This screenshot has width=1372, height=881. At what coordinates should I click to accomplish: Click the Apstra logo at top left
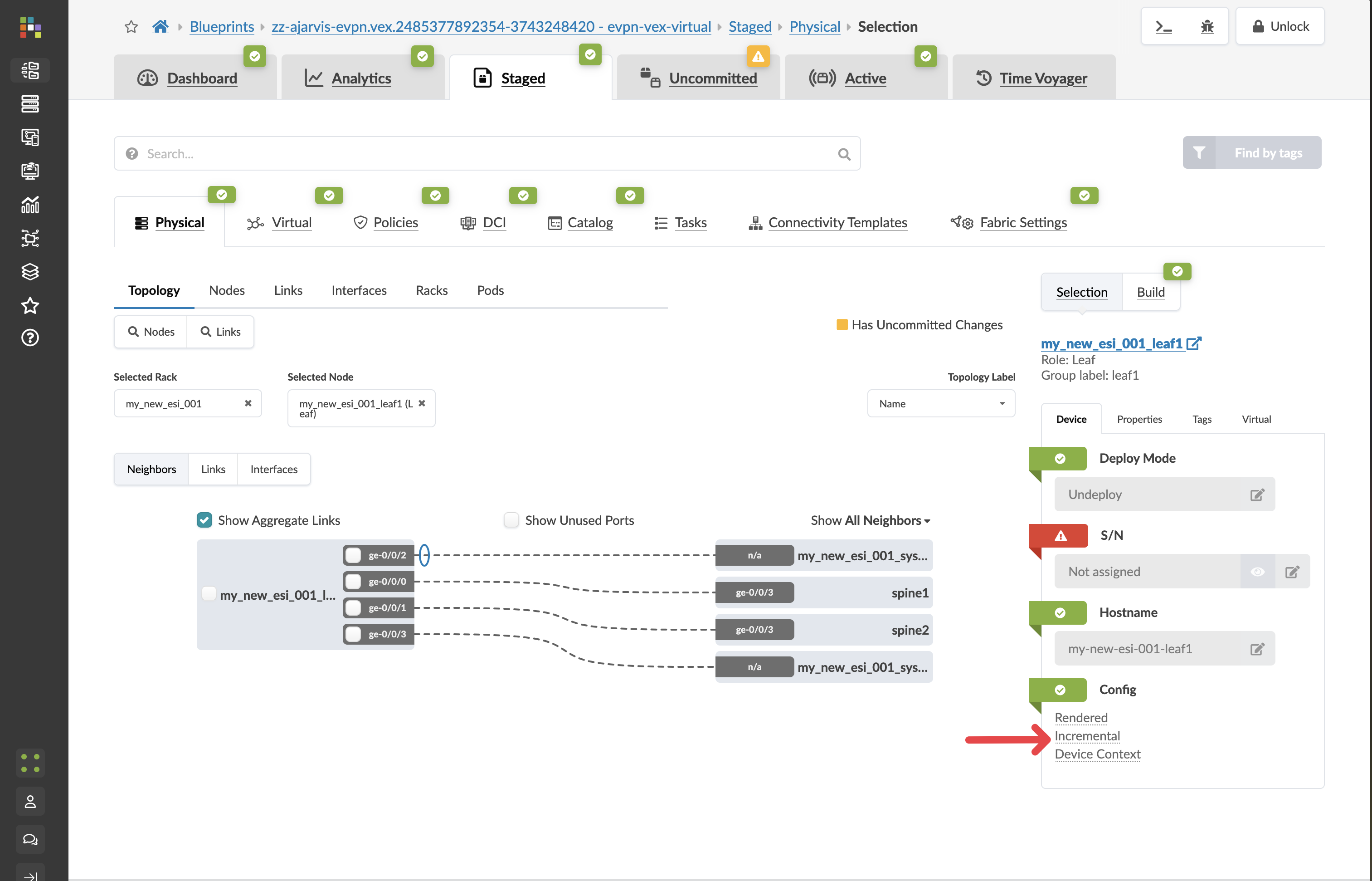30,28
